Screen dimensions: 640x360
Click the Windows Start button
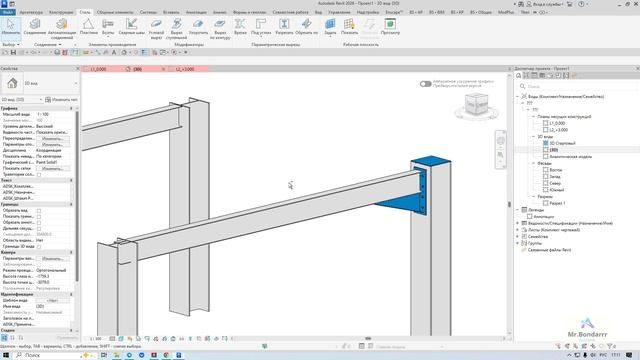click(x=6, y=356)
